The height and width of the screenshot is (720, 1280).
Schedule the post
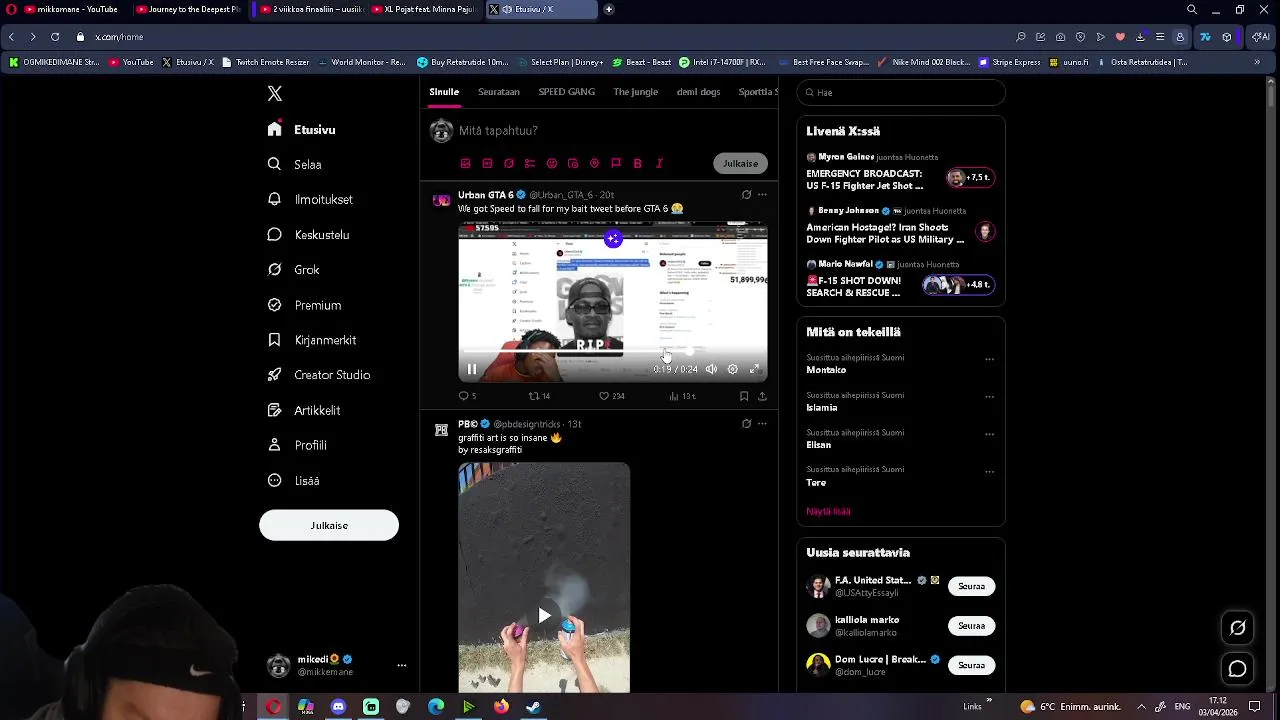tap(573, 163)
